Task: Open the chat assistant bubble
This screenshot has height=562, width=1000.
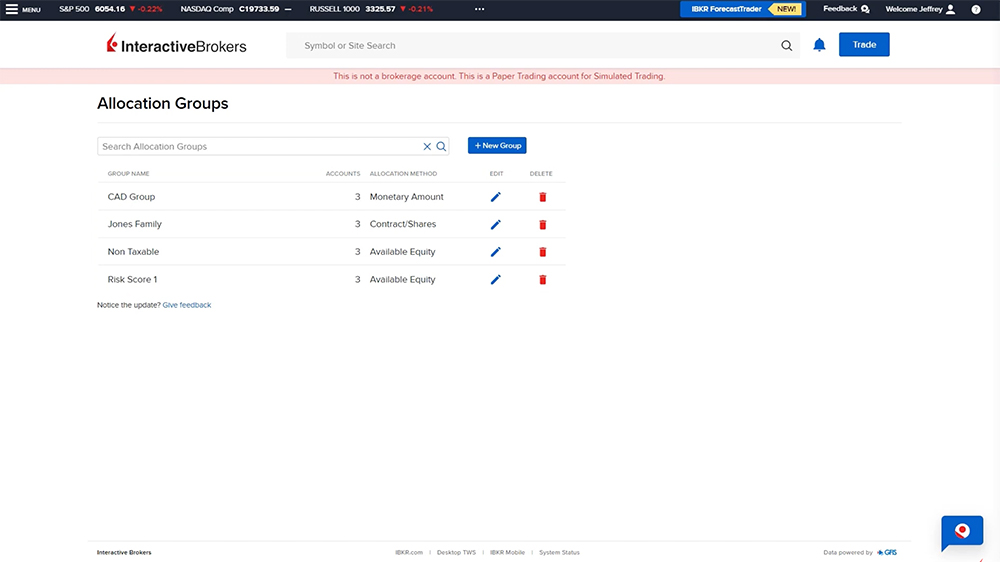Action: tap(962, 533)
